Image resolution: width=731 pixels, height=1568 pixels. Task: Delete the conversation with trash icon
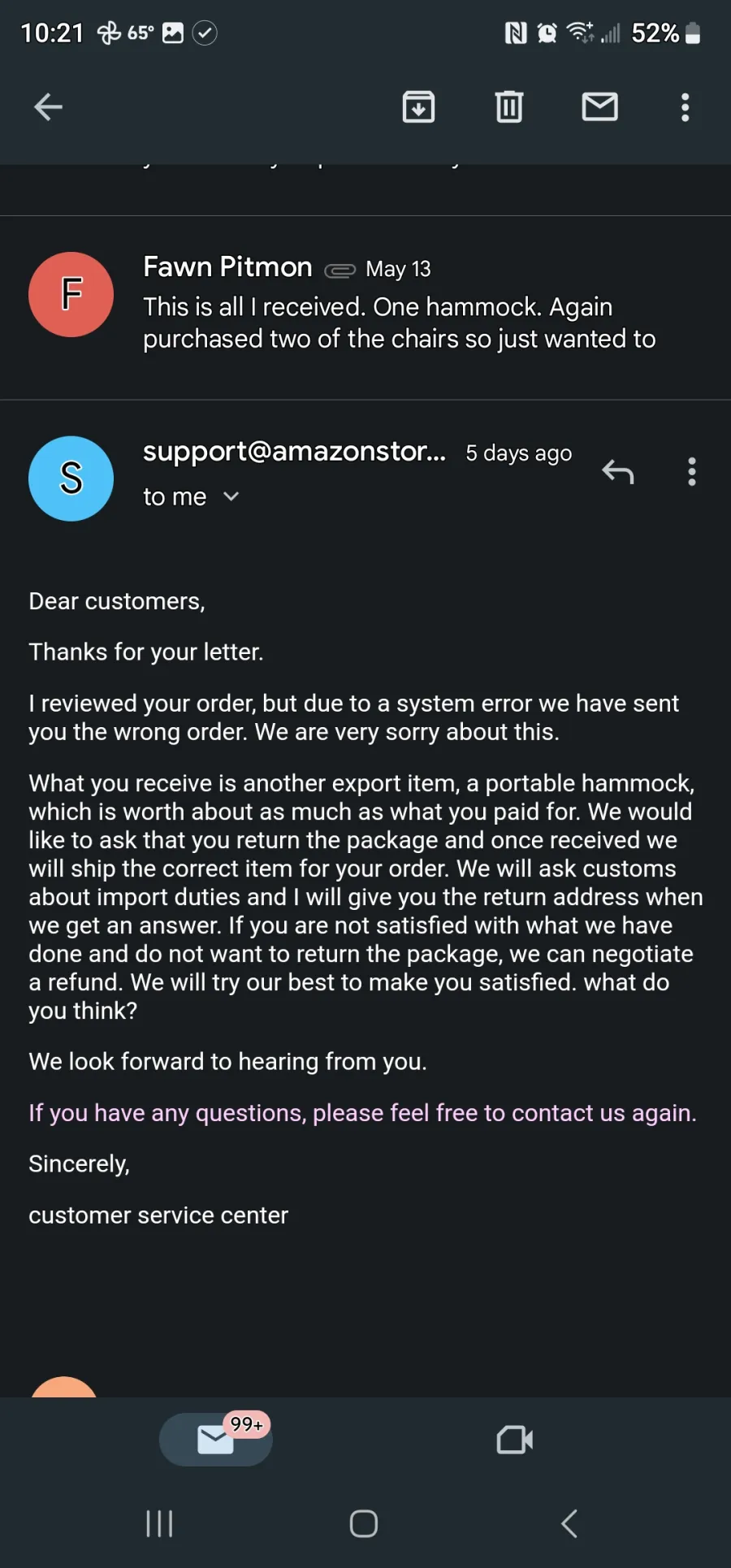[509, 106]
